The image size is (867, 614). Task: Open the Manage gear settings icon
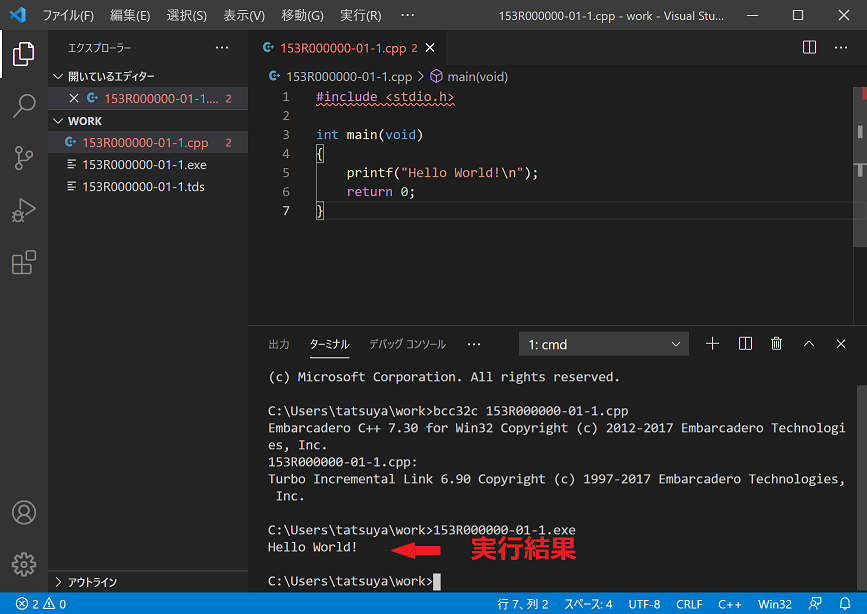pyautogui.click(x=24, y=564)
